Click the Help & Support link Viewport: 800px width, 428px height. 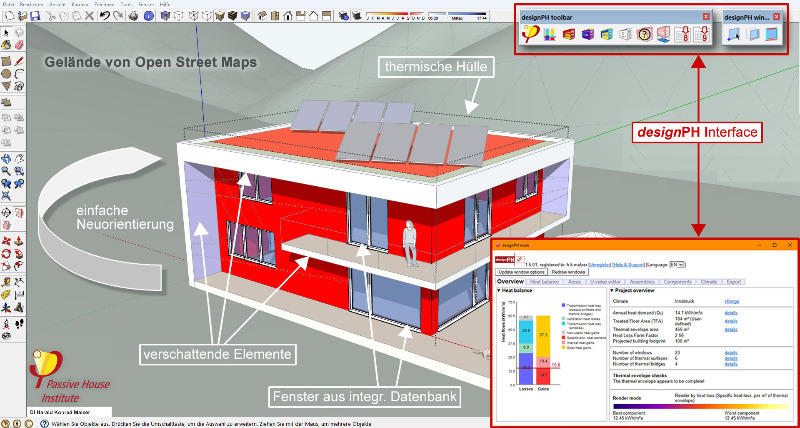pyautogui.click(x=628, y=265)
